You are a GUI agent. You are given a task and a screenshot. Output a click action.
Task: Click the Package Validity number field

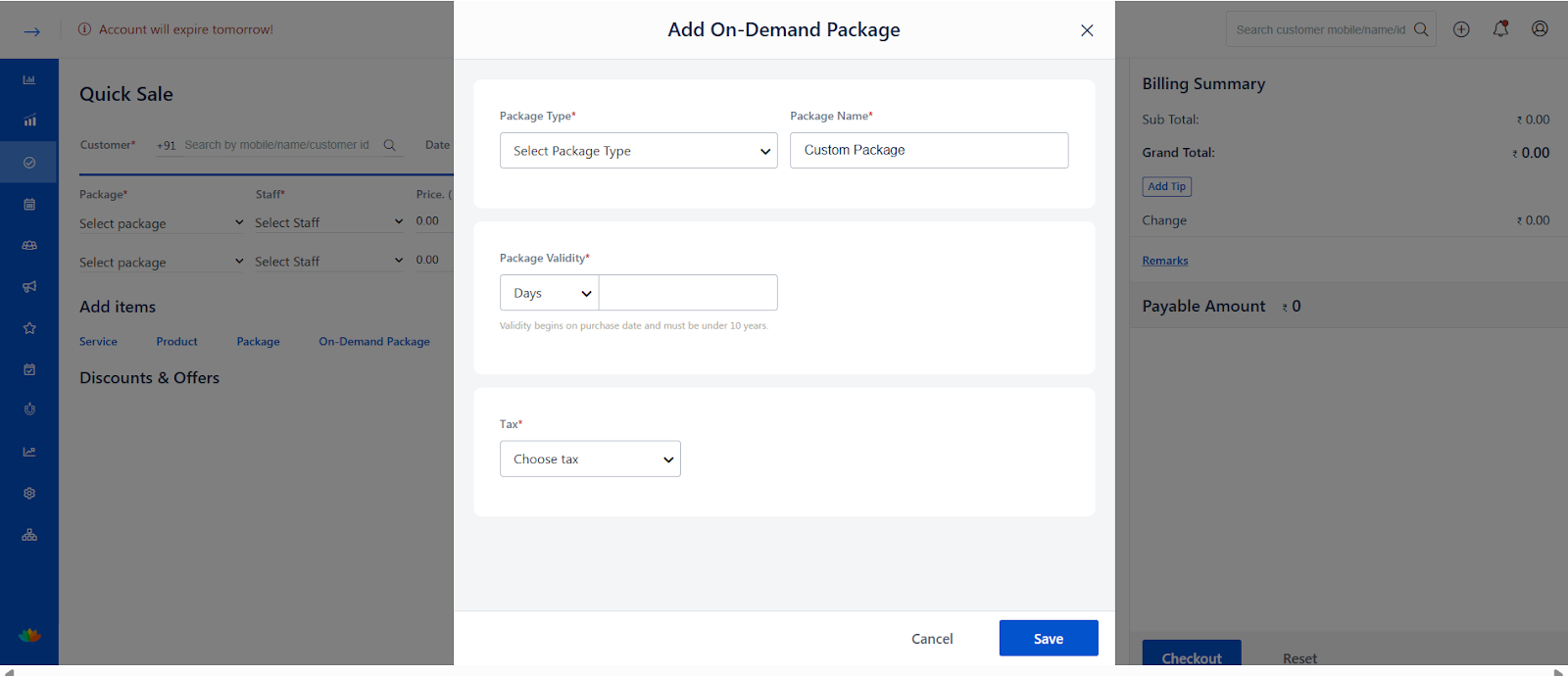[x=688, y=293]
